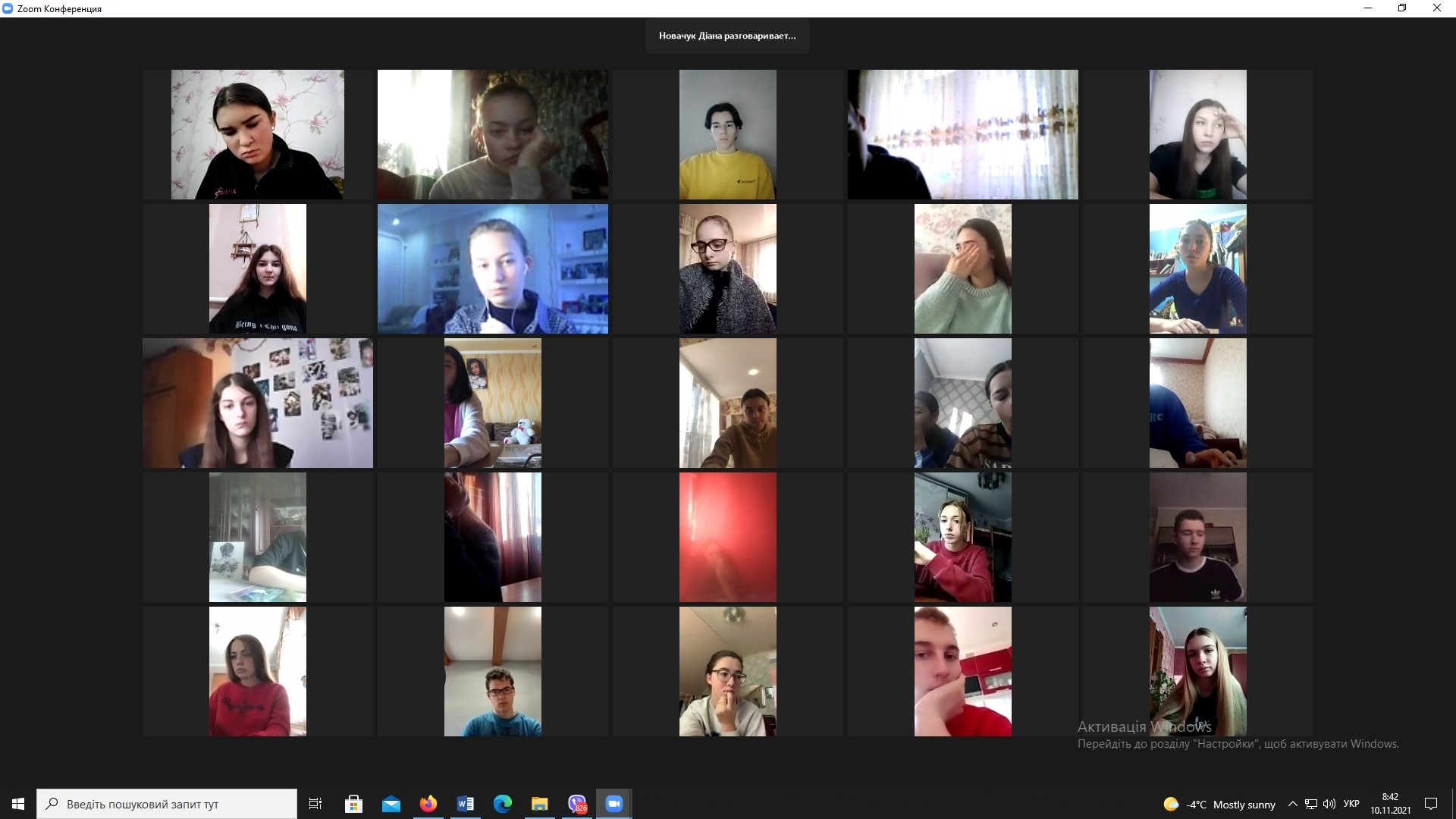Open the Windows Start menu
This screenshot has width=1456, height=819.
pyautogui.click(x=18, y=804)
